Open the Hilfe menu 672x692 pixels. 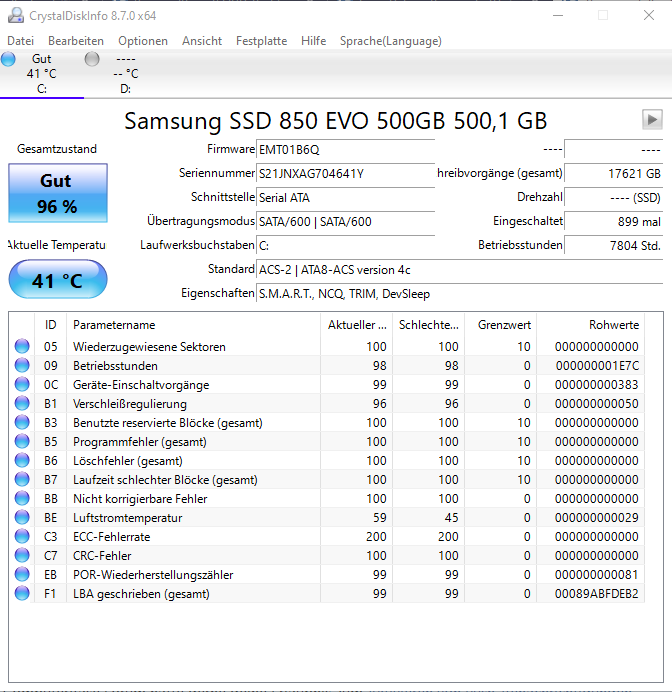tap(313, 41)
